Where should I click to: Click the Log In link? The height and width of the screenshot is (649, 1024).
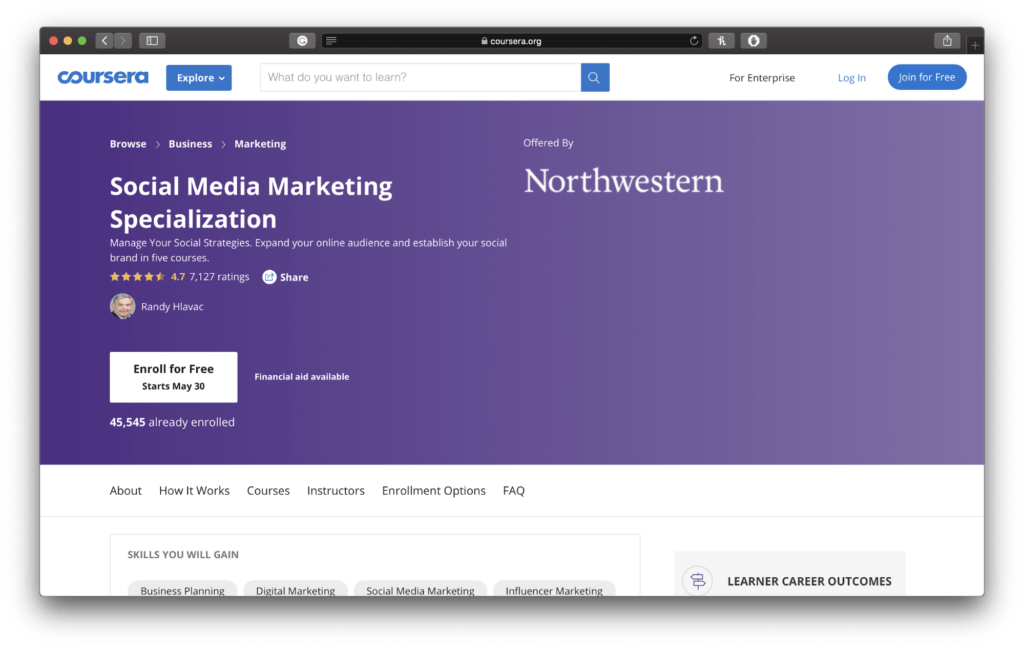[x=852, y=78]
